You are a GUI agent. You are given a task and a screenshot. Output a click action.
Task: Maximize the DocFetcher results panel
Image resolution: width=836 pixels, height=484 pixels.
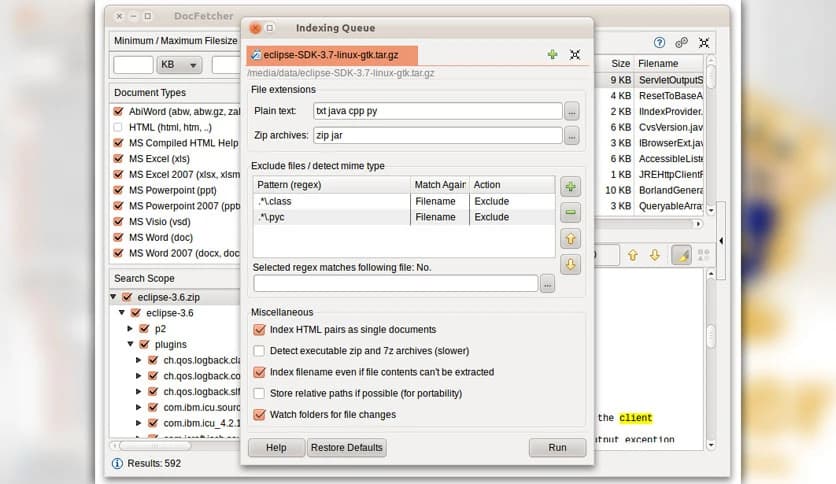[704, 43]
